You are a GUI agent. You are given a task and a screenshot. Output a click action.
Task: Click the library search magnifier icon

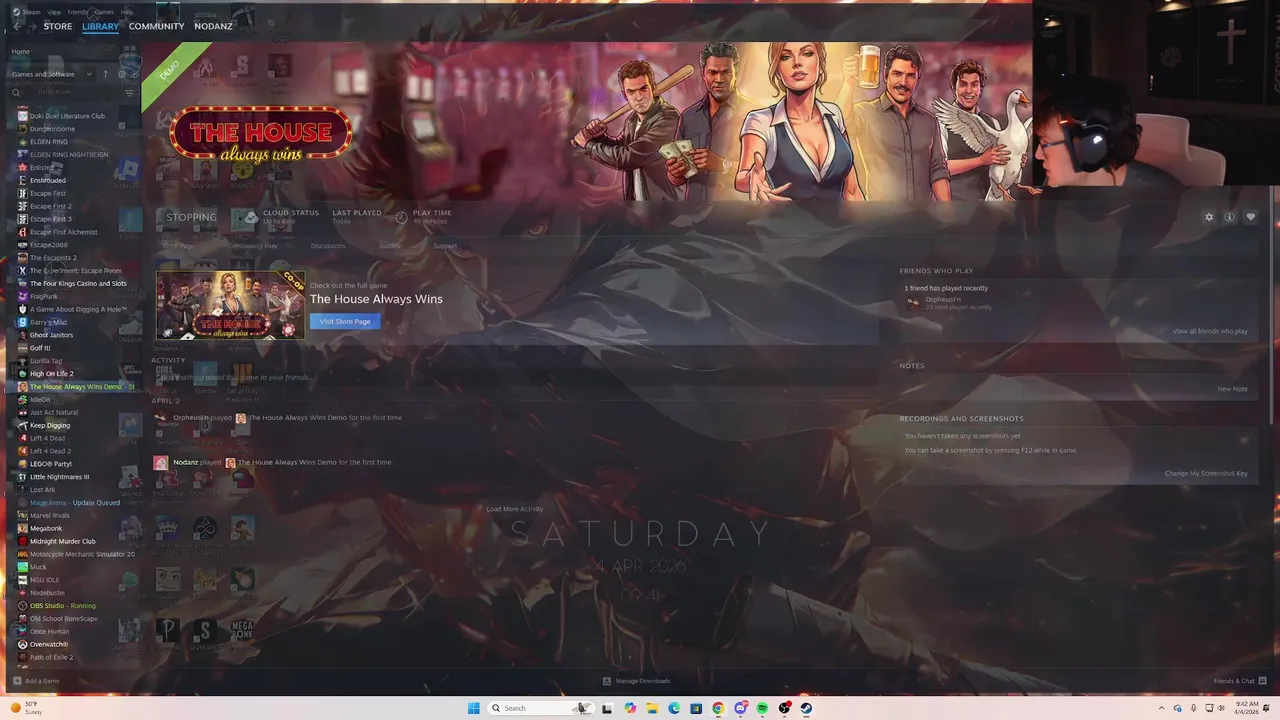point(17,92)
